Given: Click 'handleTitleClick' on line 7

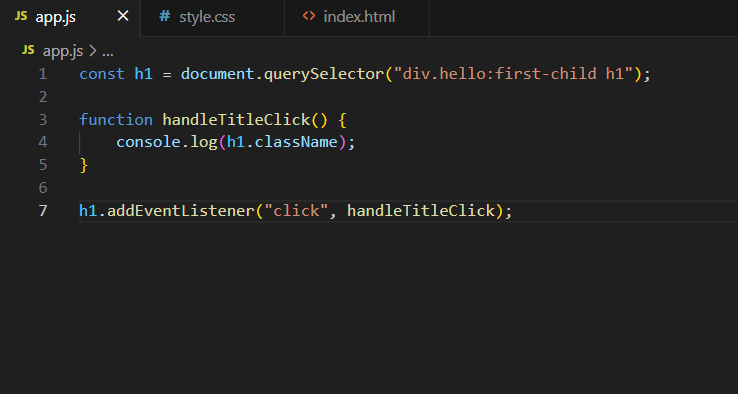Looking at the screenshot, I should [421, 210].
